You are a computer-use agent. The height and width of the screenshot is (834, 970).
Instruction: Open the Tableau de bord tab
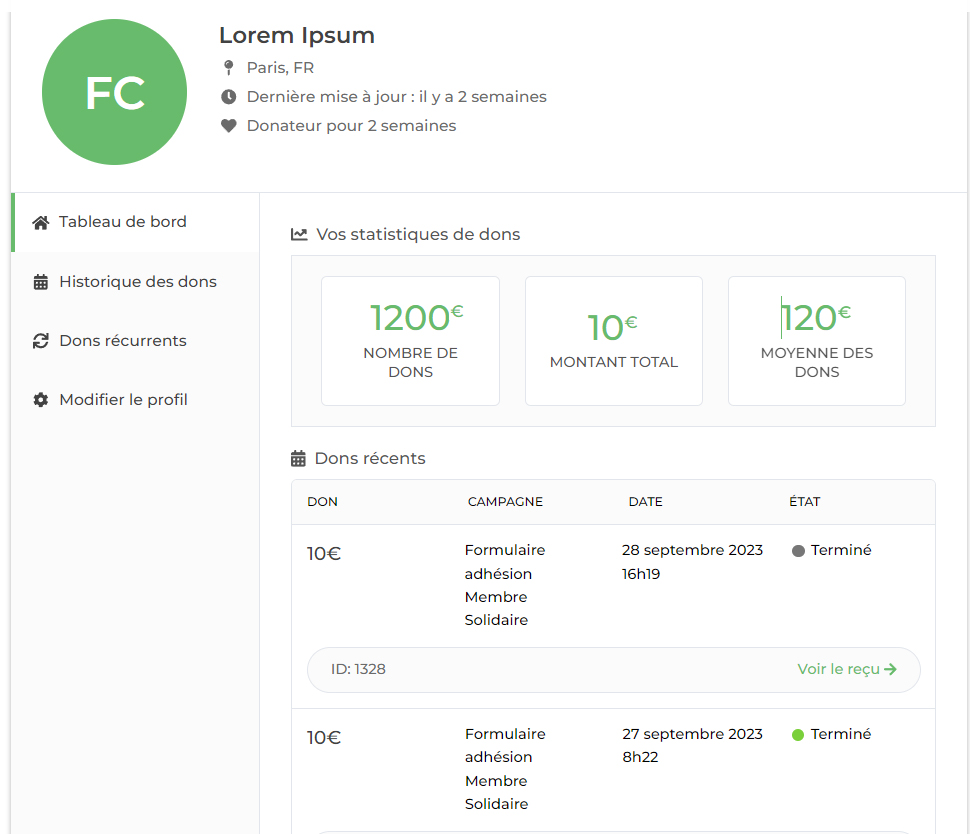pos(135,222)
